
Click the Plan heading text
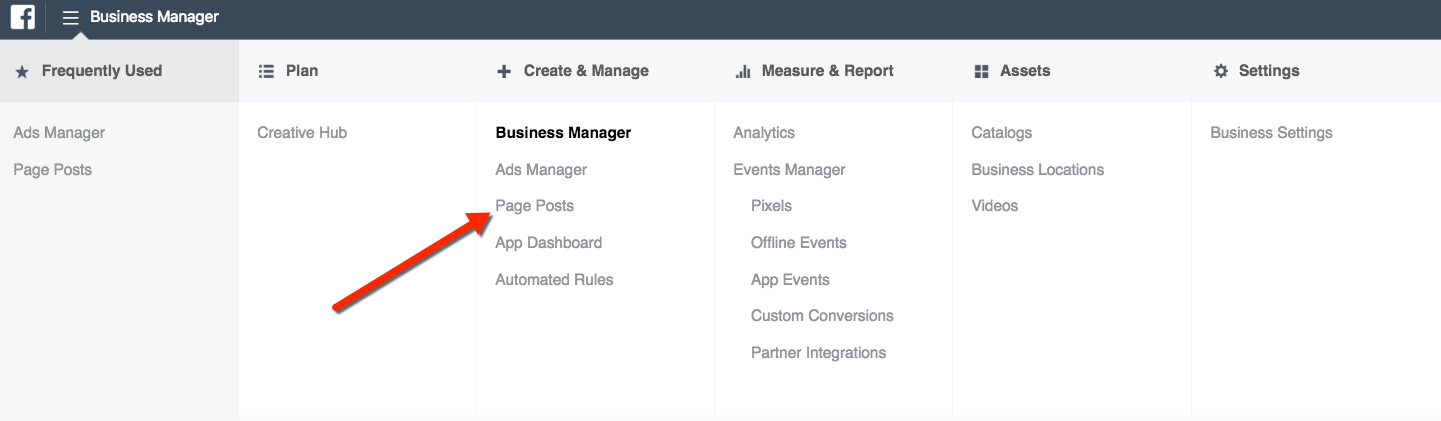tap(302, 71)
